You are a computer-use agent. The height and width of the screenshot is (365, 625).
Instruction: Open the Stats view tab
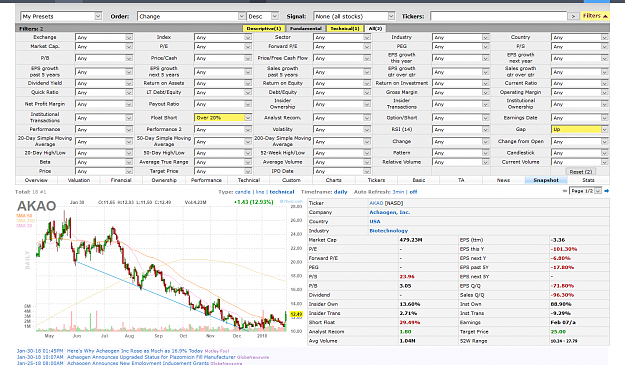coord(588,180)
